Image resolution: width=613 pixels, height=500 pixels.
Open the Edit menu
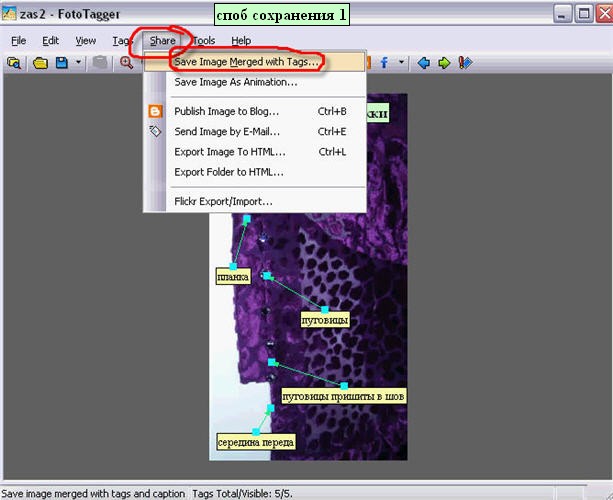coord(50,41)
